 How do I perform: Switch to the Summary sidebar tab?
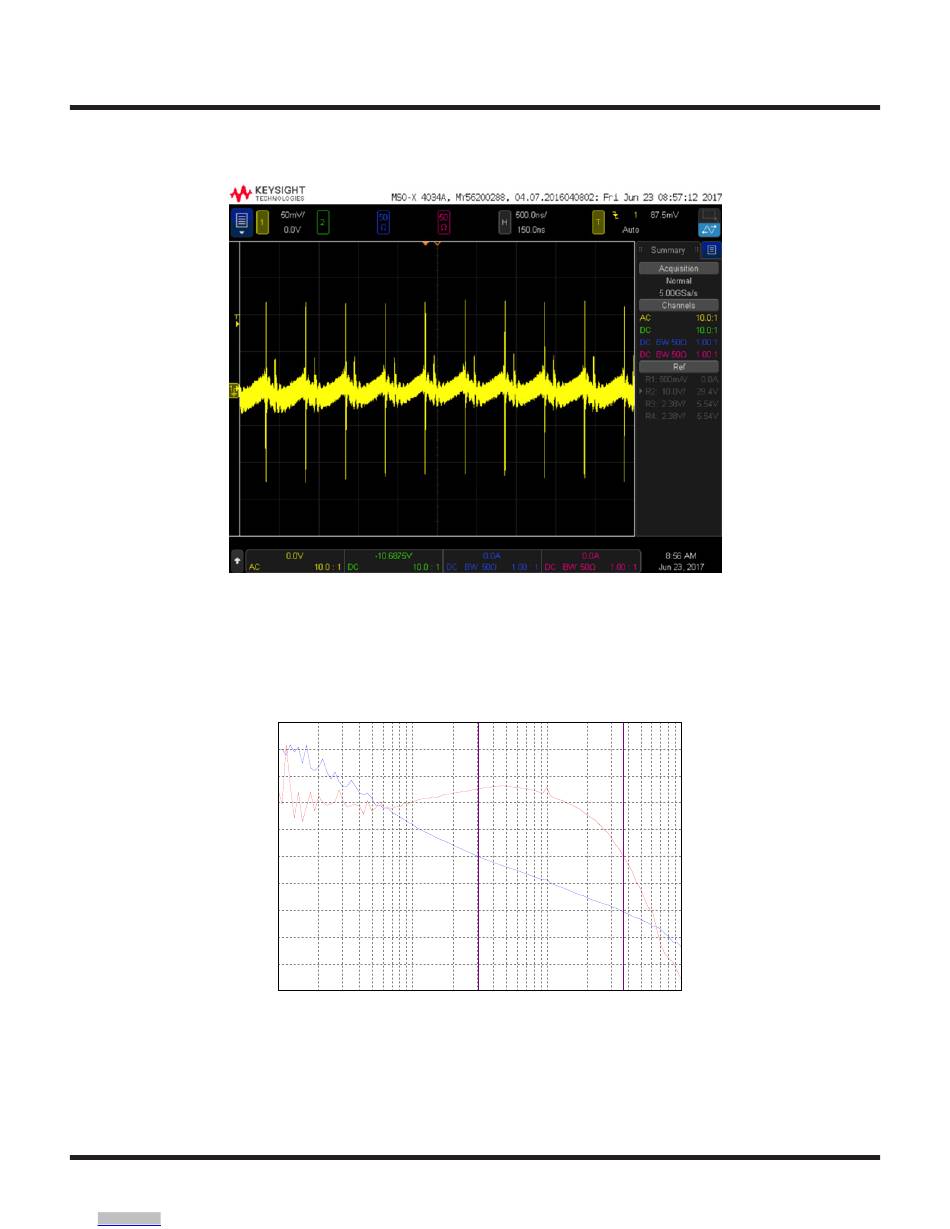[x=667, y=250]
